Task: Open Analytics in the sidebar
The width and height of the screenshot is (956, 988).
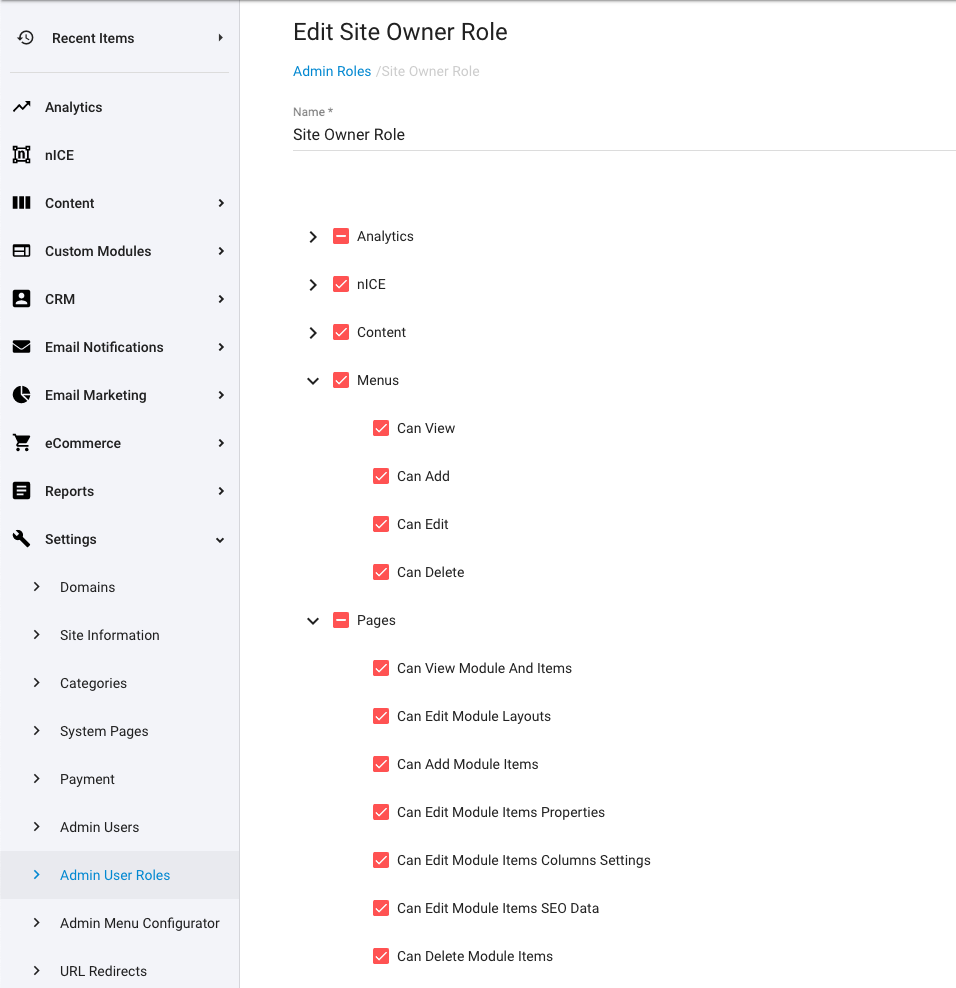Action: click(x=74, y=107)
